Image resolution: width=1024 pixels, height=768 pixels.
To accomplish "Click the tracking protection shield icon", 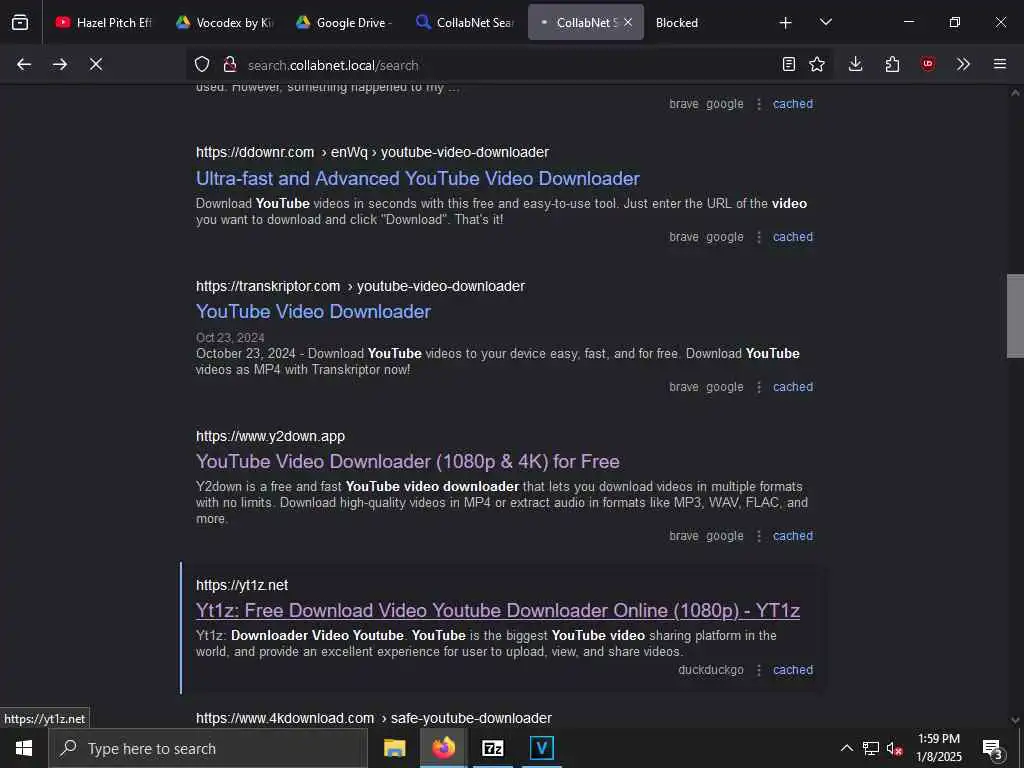I will (202, 64).
